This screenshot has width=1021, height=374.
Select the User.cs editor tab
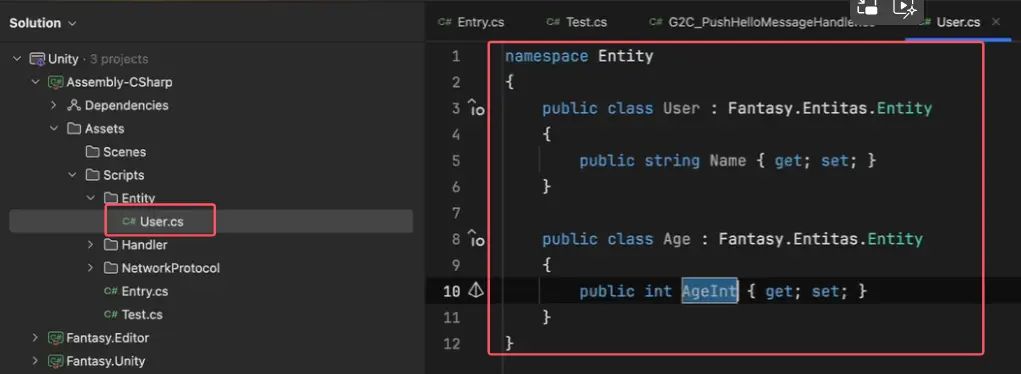coord(949,22)
